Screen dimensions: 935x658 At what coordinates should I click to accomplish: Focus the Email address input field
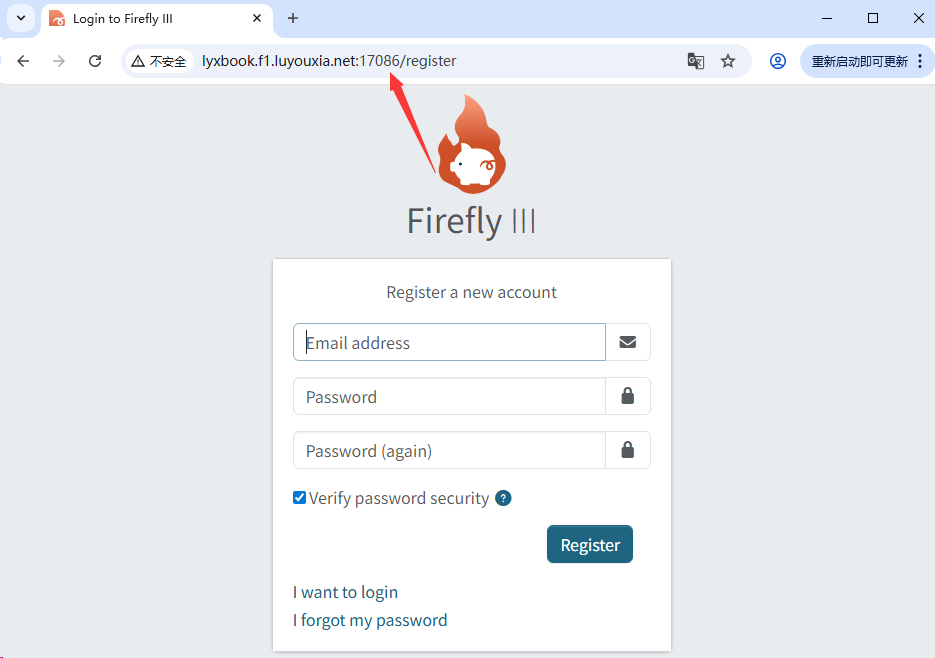(x=449, y=342)
